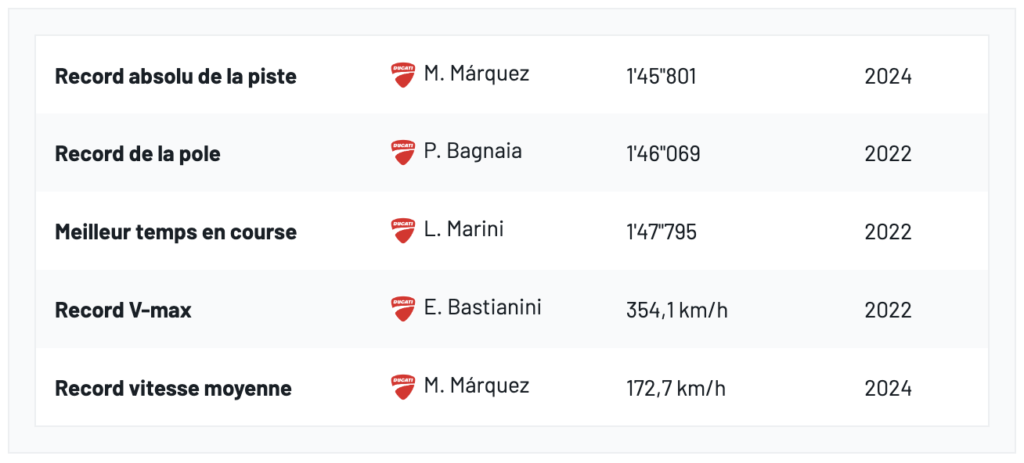Open E. Bastianini rider entry

[x=482, y=308]
